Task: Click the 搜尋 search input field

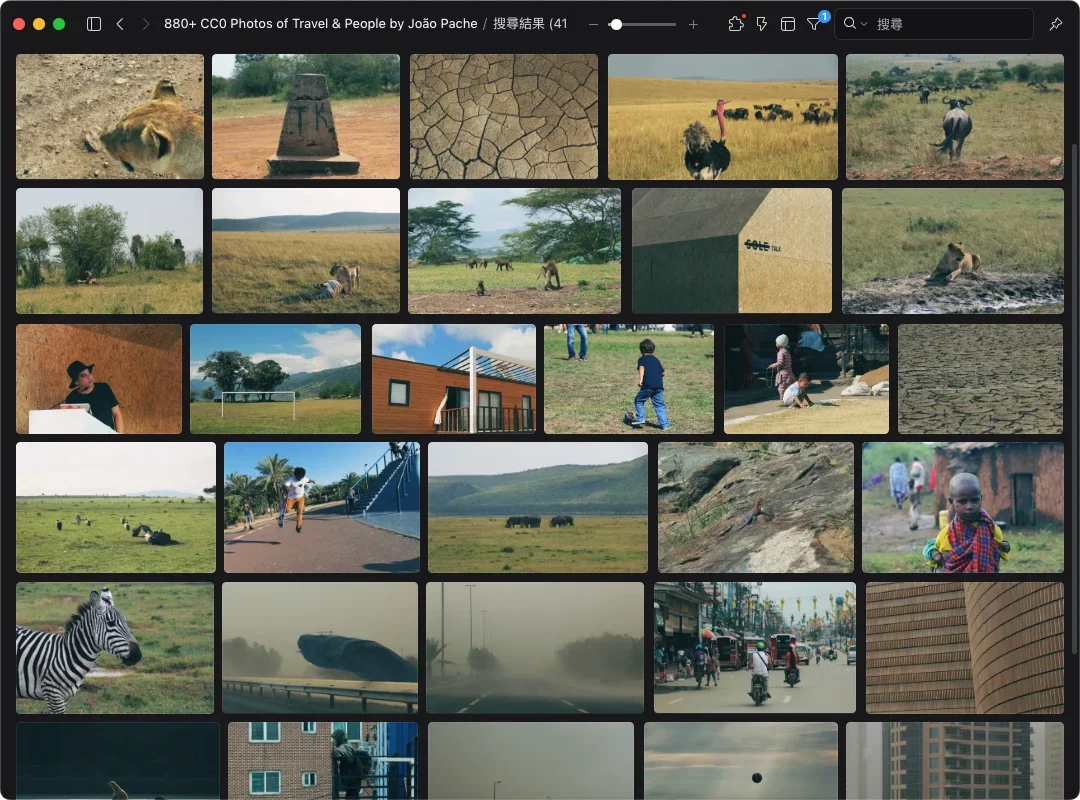Action: tap(950, 24)
